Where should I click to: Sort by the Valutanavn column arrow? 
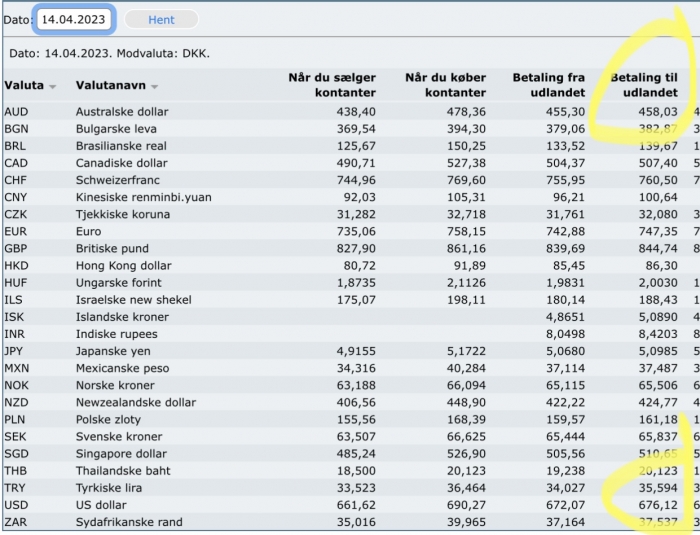pos(154,87)
